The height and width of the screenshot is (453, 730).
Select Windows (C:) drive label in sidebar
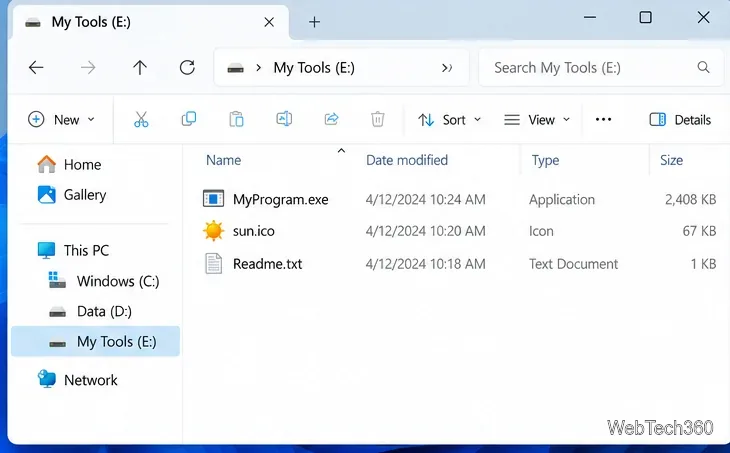[118, 281]
